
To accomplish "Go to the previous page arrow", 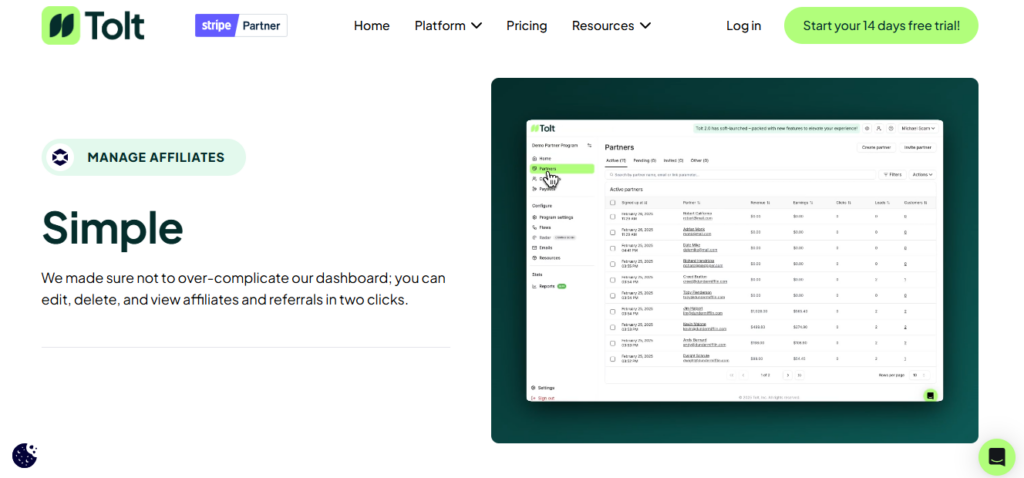I will click(x=743, y=375).
